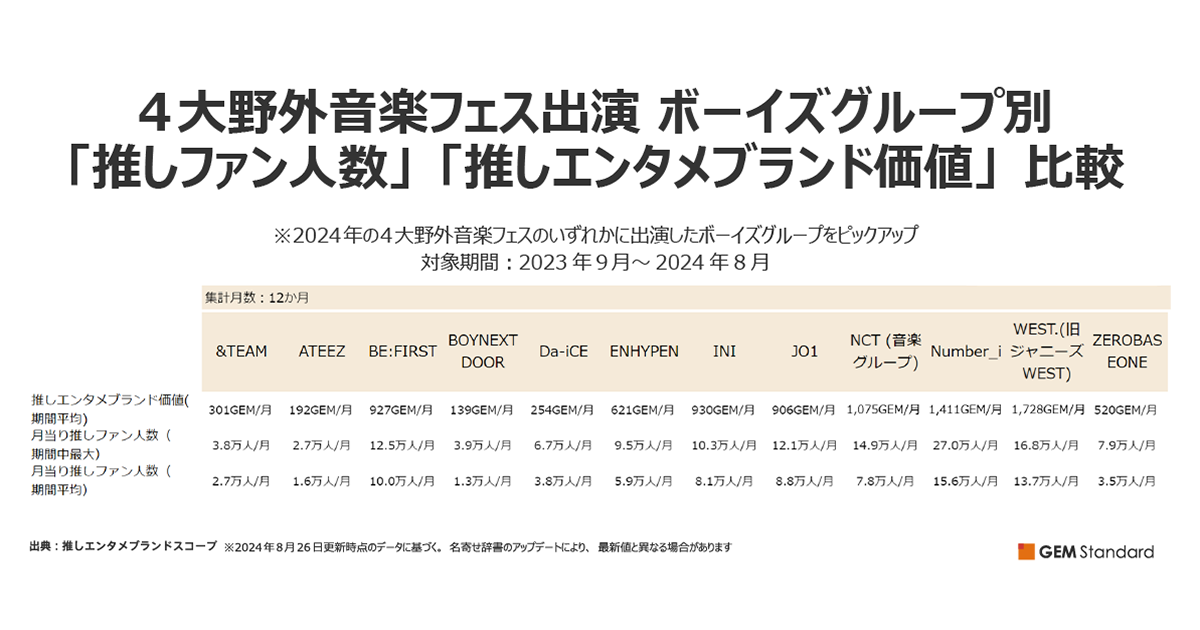Select the '621GEM/月' cell for ENHYPEN

[643, 409]
